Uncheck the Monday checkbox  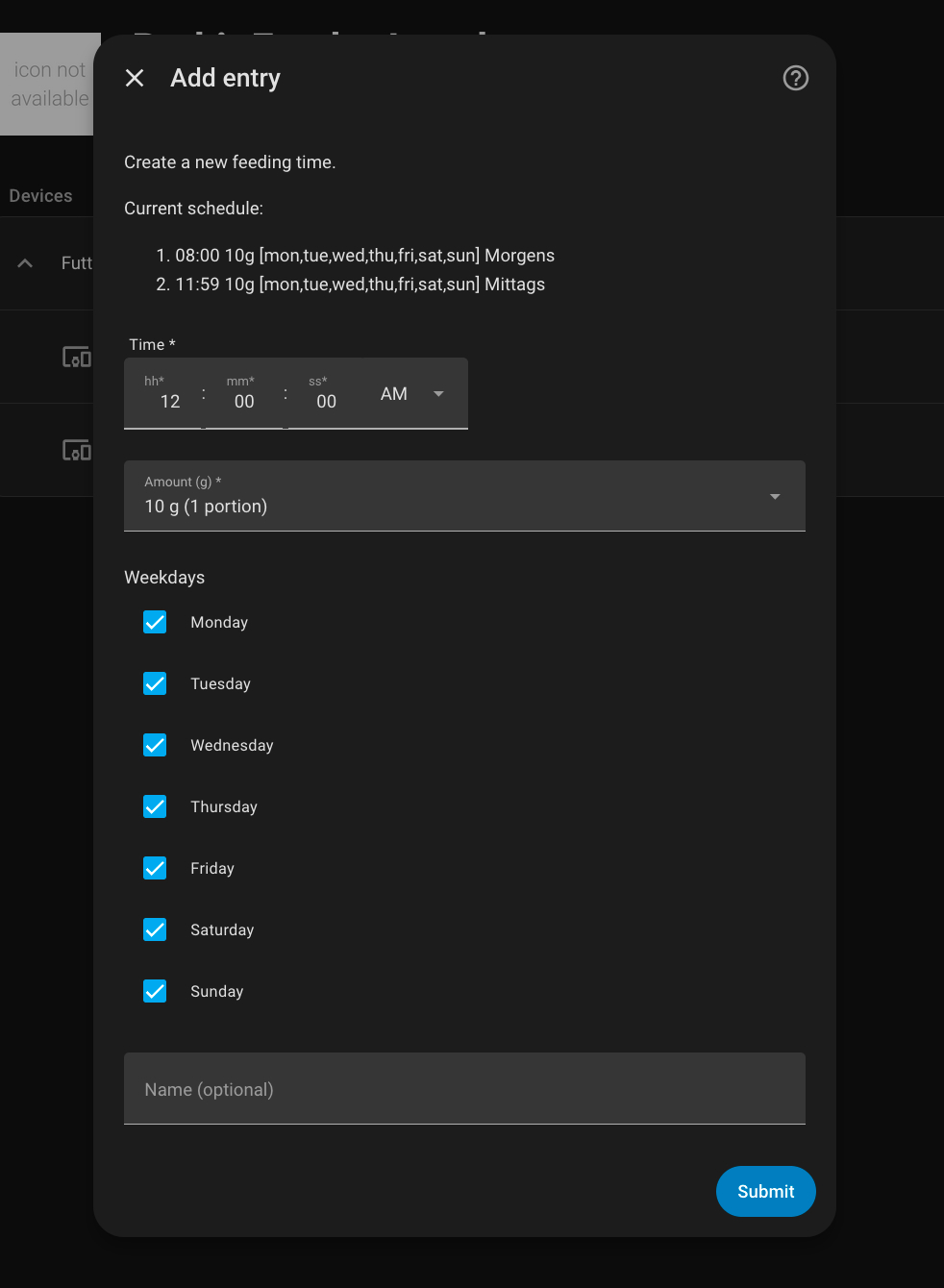155,622
